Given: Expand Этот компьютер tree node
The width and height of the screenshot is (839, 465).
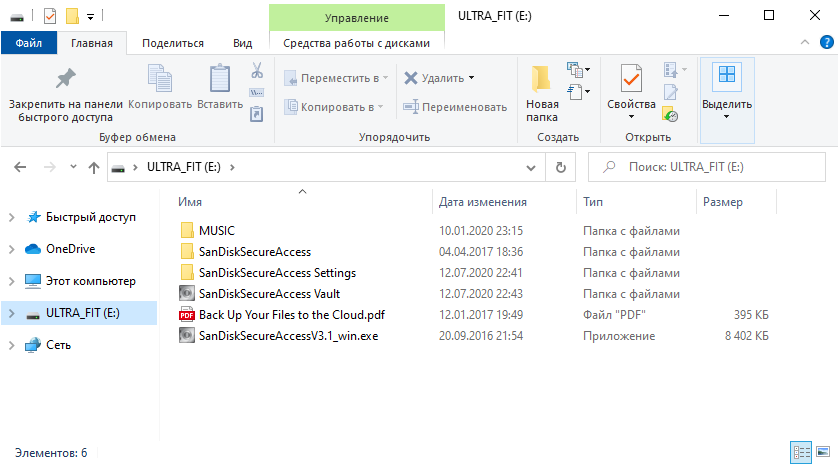Looking at the screenshot, I should [11, 281].
